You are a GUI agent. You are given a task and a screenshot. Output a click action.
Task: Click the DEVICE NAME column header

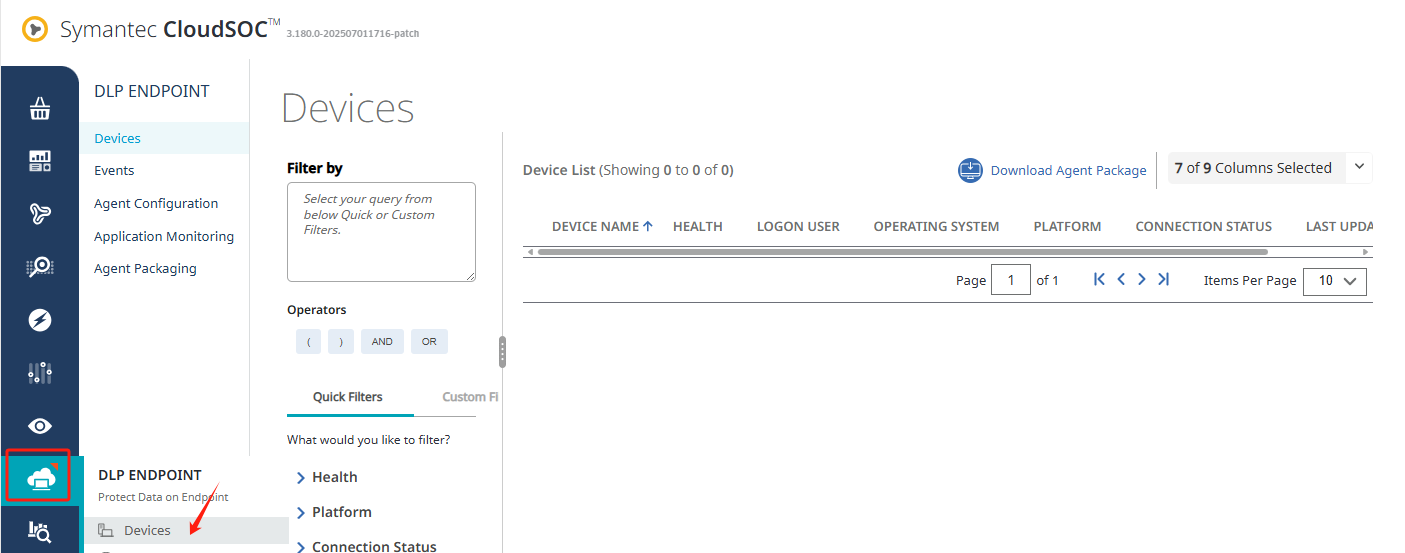(595, 226)
